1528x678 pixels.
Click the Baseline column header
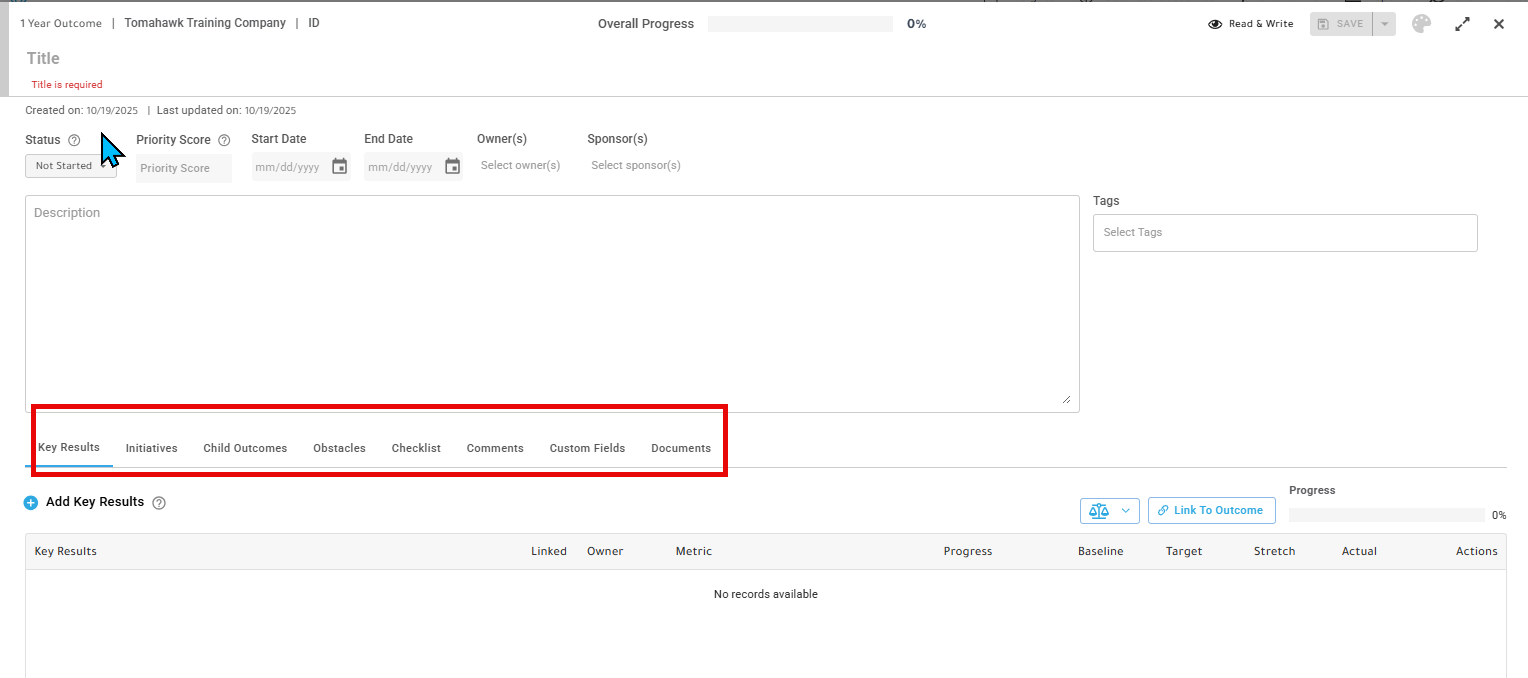[1100, 551]
